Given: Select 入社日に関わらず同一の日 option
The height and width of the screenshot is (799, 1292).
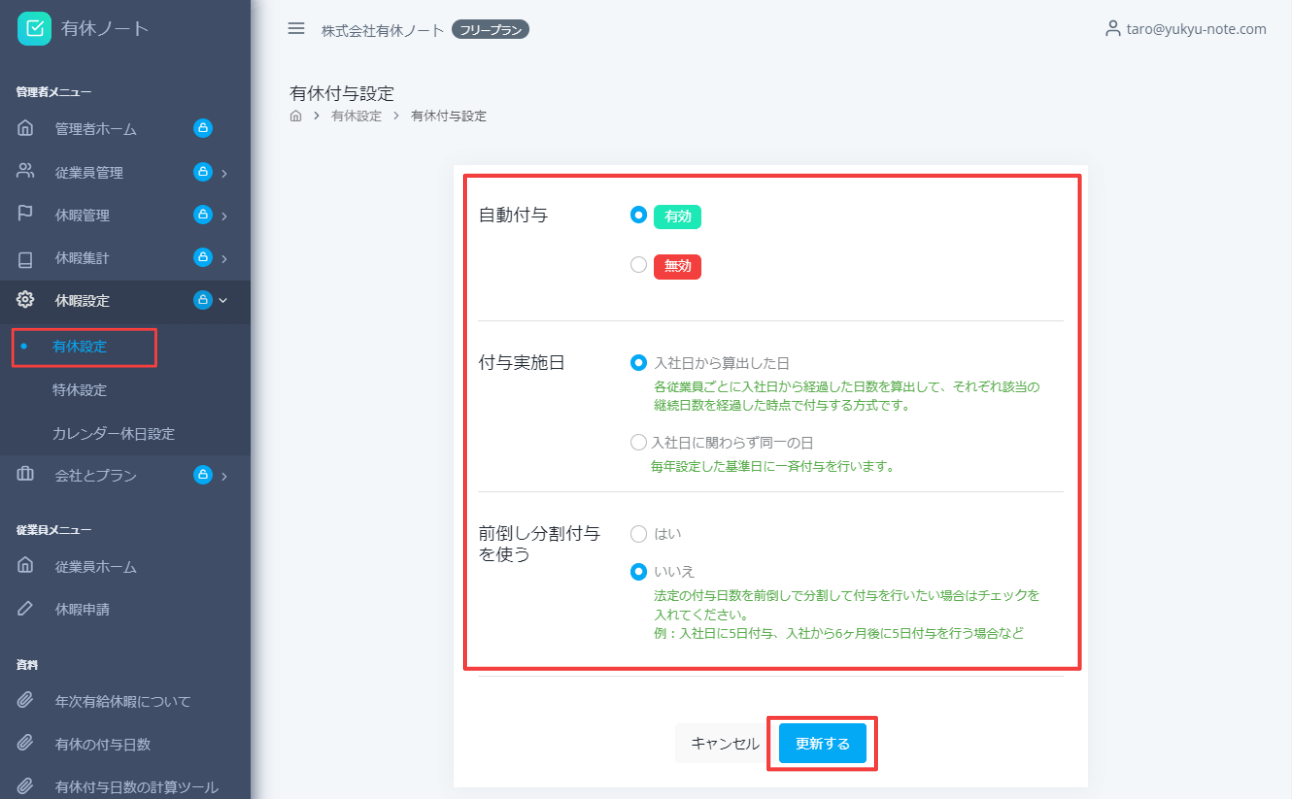Looking at the screenshot, I should coord(638,441).
